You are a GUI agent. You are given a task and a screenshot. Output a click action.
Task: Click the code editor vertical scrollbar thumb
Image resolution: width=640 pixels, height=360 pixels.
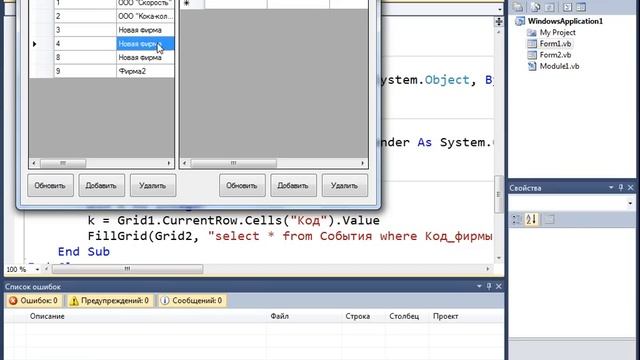pyautogui.click(x=499, y=194)
